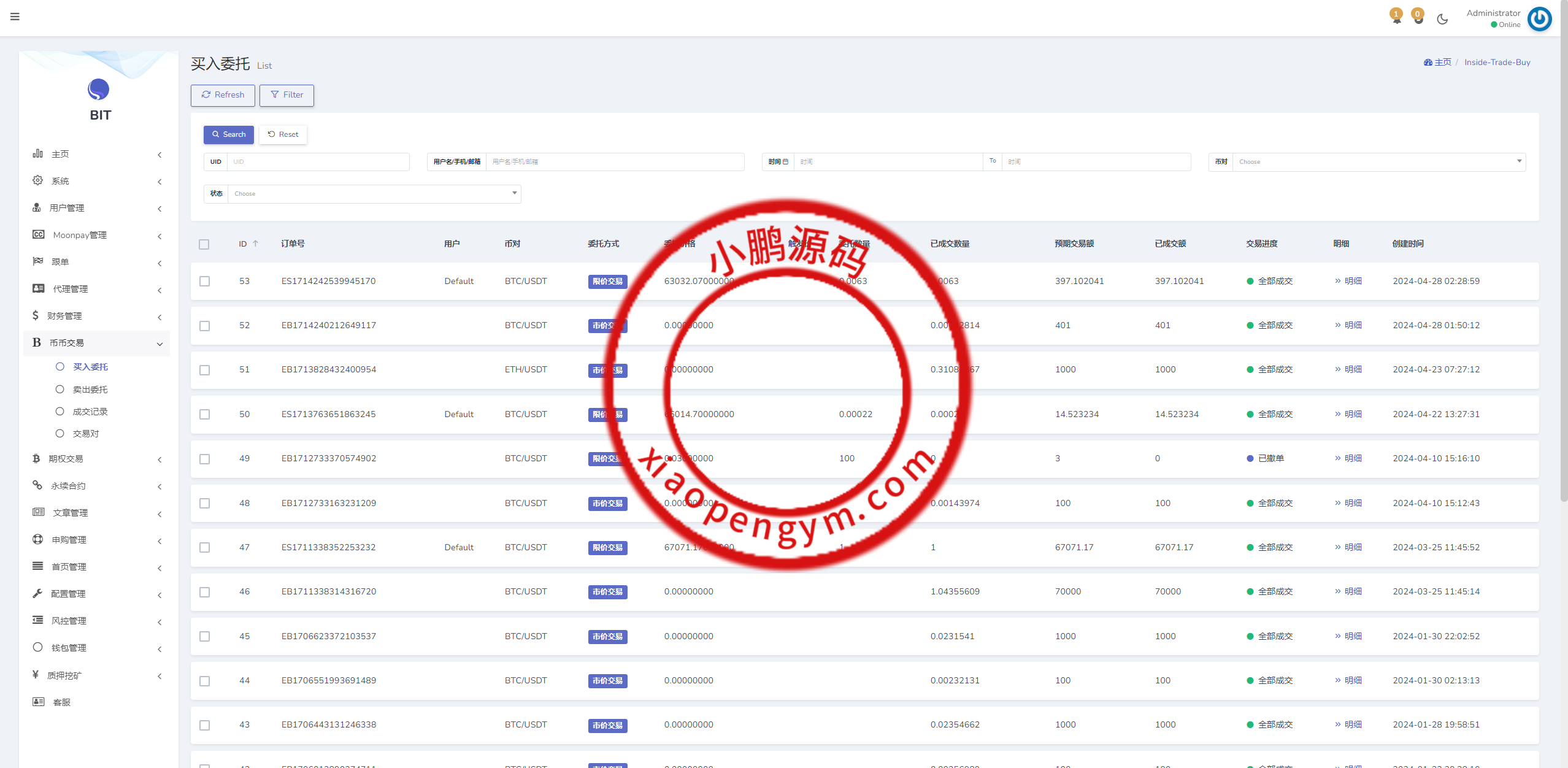The image size is (1568, 768).
Task: Select 卖出委托 in the sidebar
Action: point(90,390)
